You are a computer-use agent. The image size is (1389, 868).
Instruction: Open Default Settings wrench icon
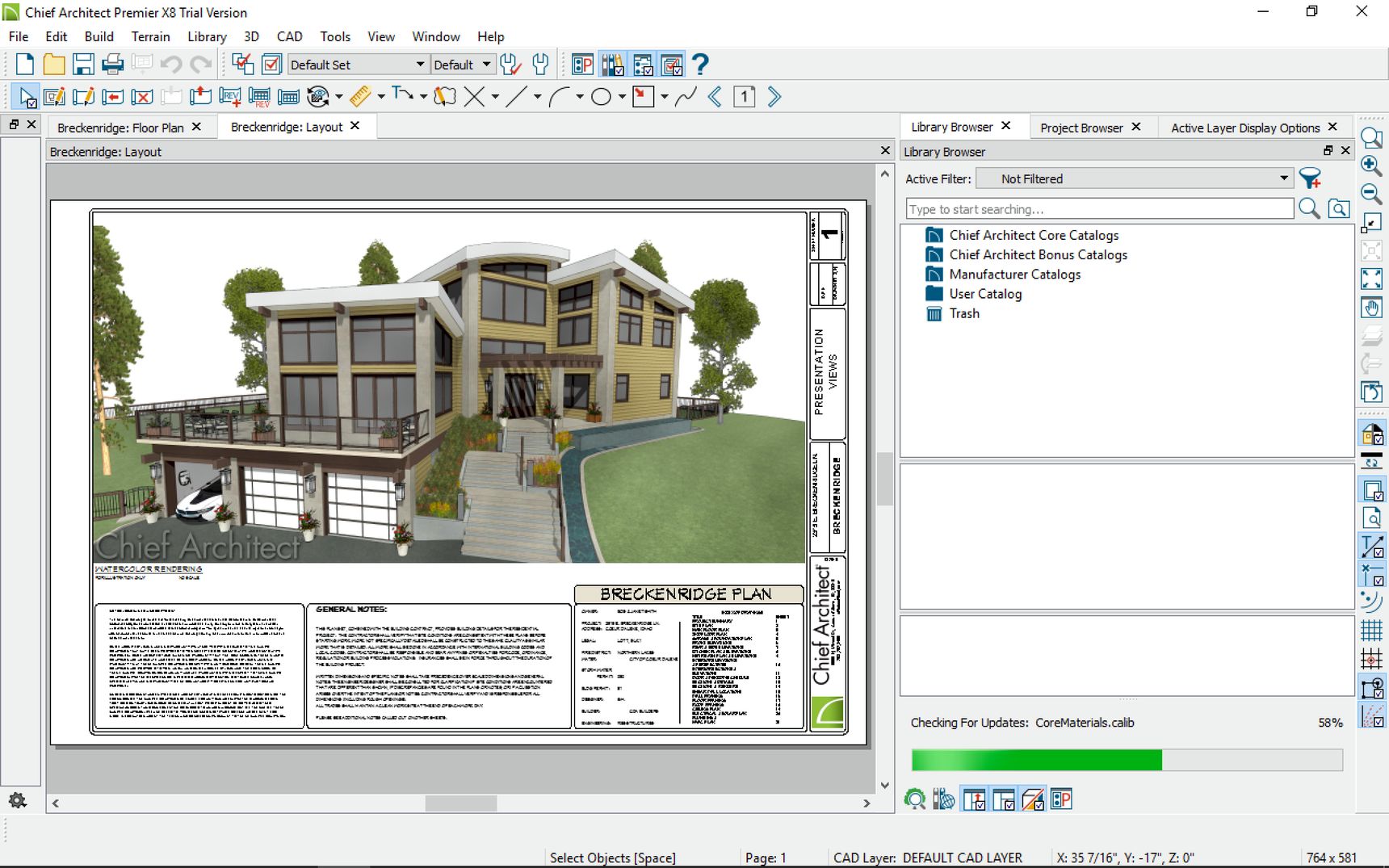pyautogui.click(x=541, y=65)
